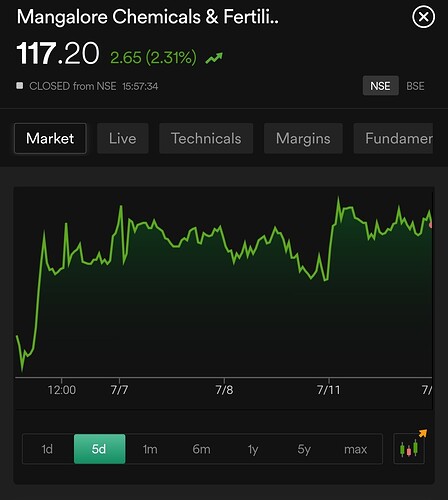Click the 15:57:34 timestamp
The image size is (448, 500).
[140, 86]
